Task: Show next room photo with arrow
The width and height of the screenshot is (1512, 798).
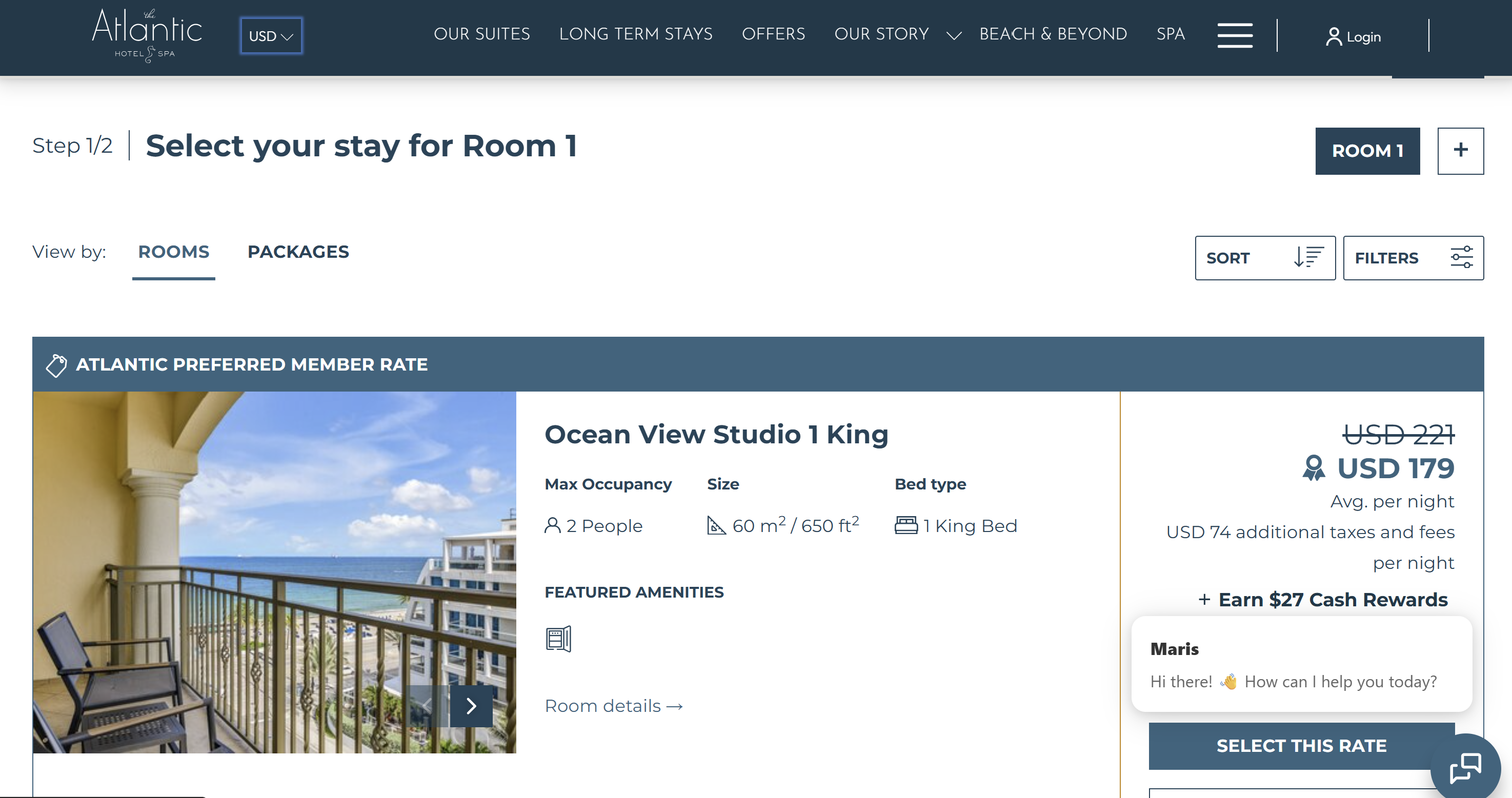Action: click(471, 706)
